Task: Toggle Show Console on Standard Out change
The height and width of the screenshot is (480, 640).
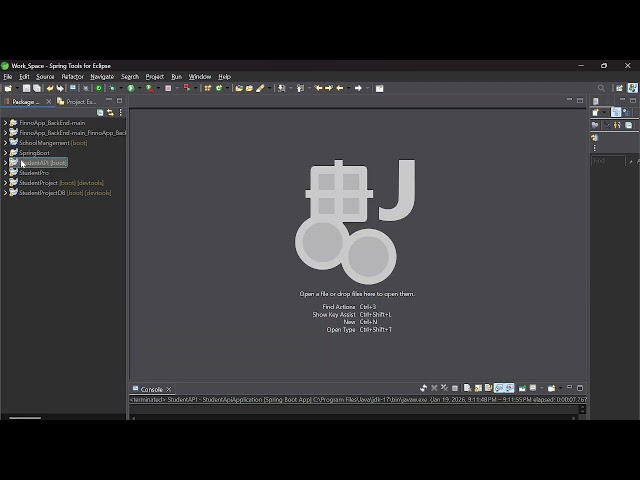Action: (x=499, y=388)
